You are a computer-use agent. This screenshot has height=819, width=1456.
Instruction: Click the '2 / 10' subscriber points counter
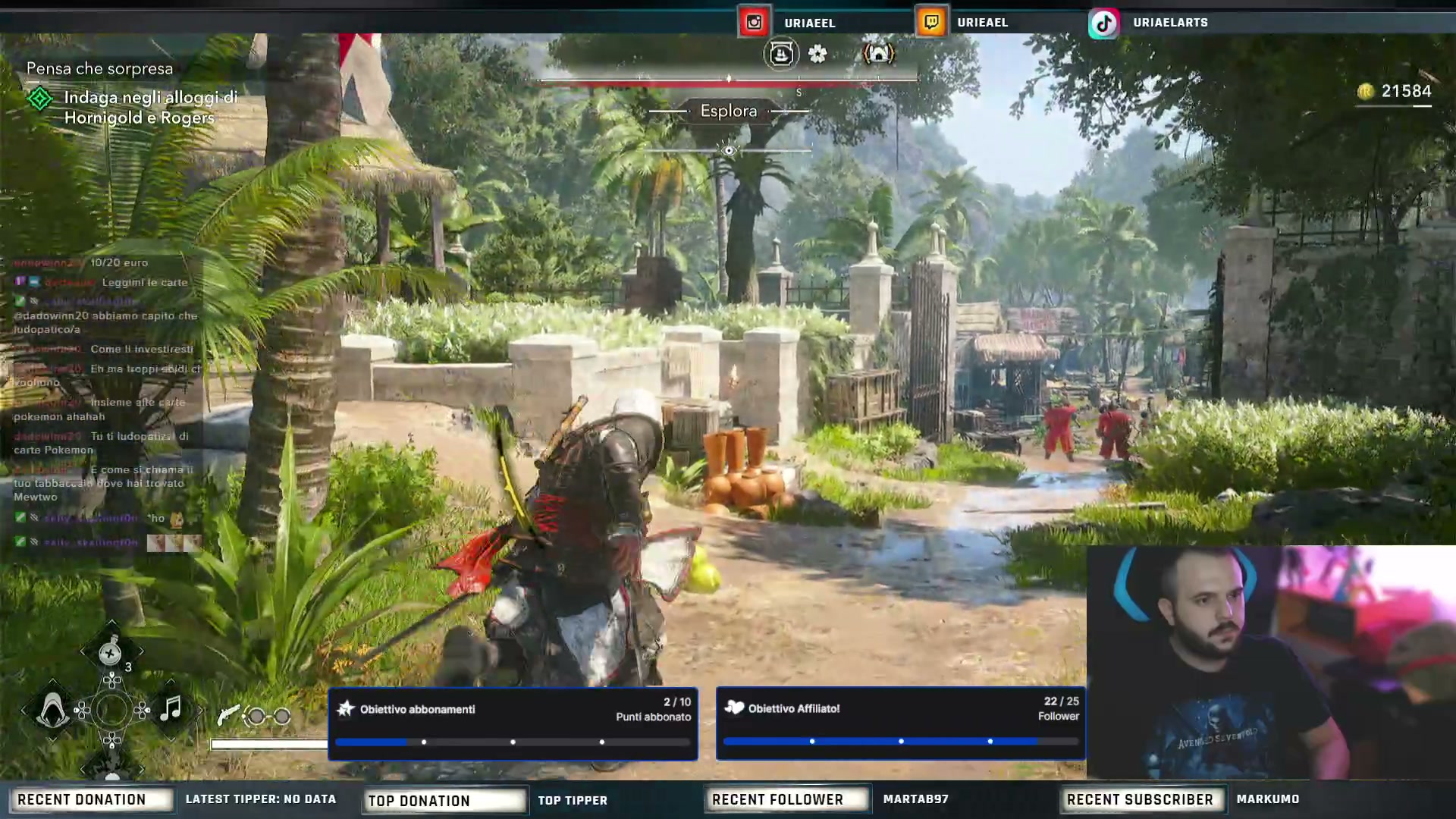pos(677,702)
